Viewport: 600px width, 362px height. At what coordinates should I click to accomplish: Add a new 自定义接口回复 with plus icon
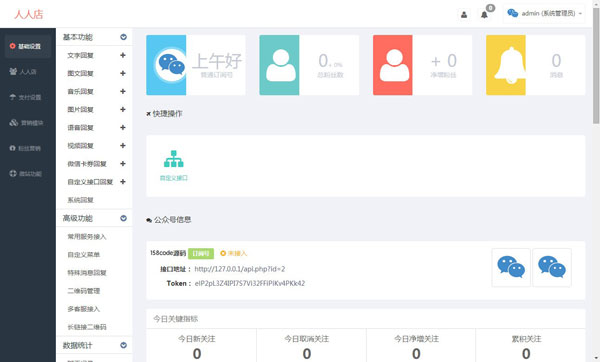coord(123,182)
